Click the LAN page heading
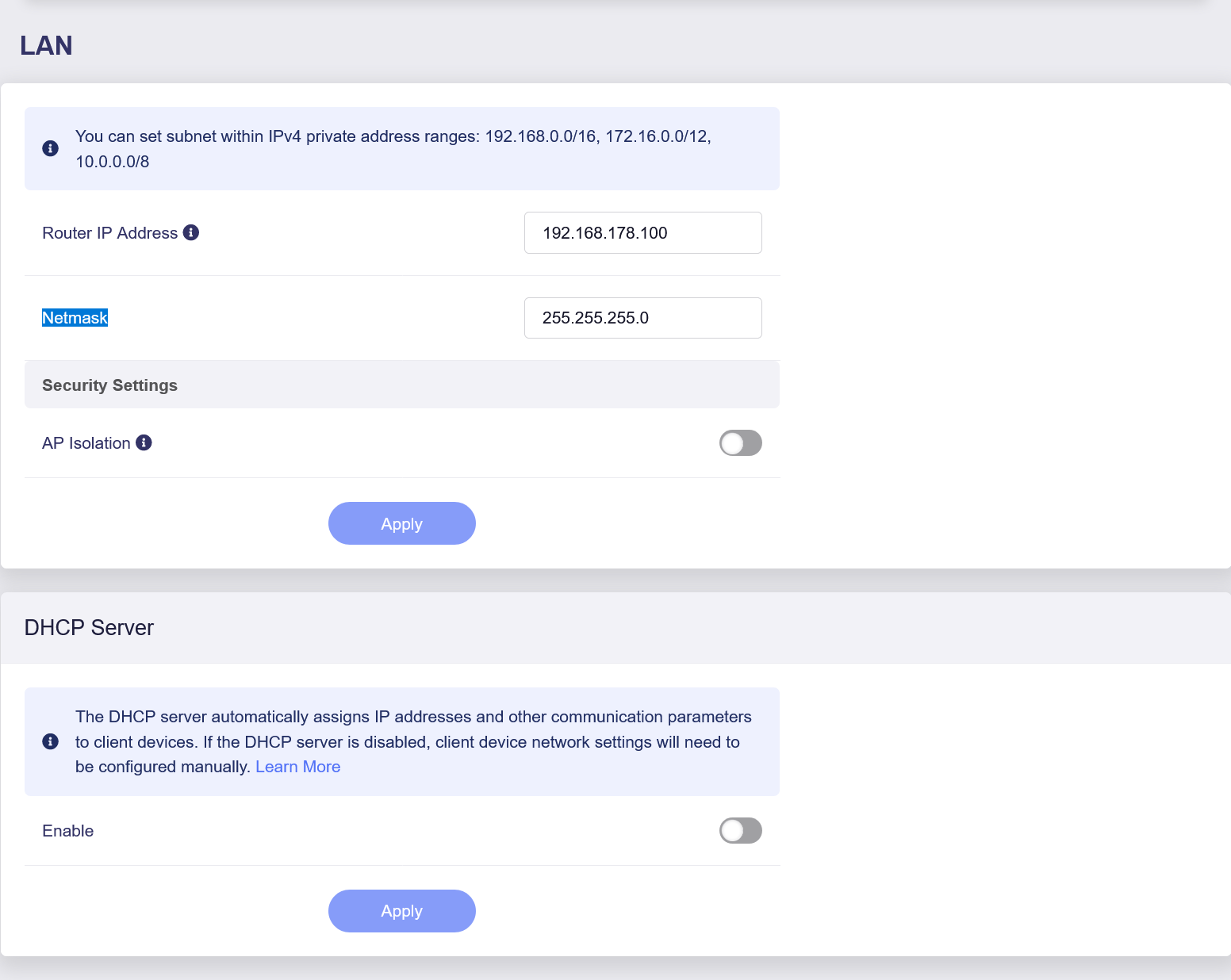 pyautogui.click(x=46, y=46)
